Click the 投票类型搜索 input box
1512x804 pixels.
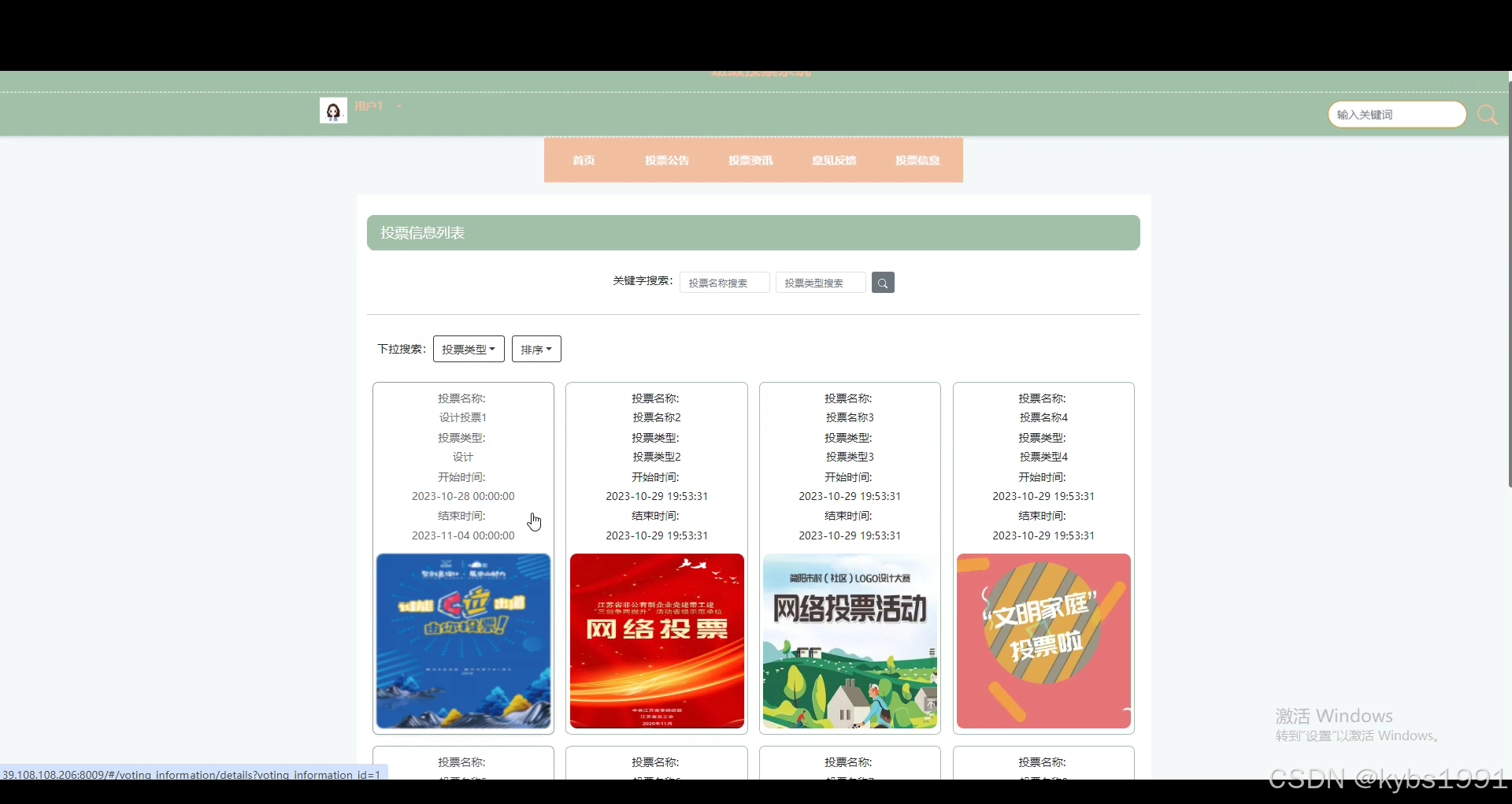click(x=821, y=283)
